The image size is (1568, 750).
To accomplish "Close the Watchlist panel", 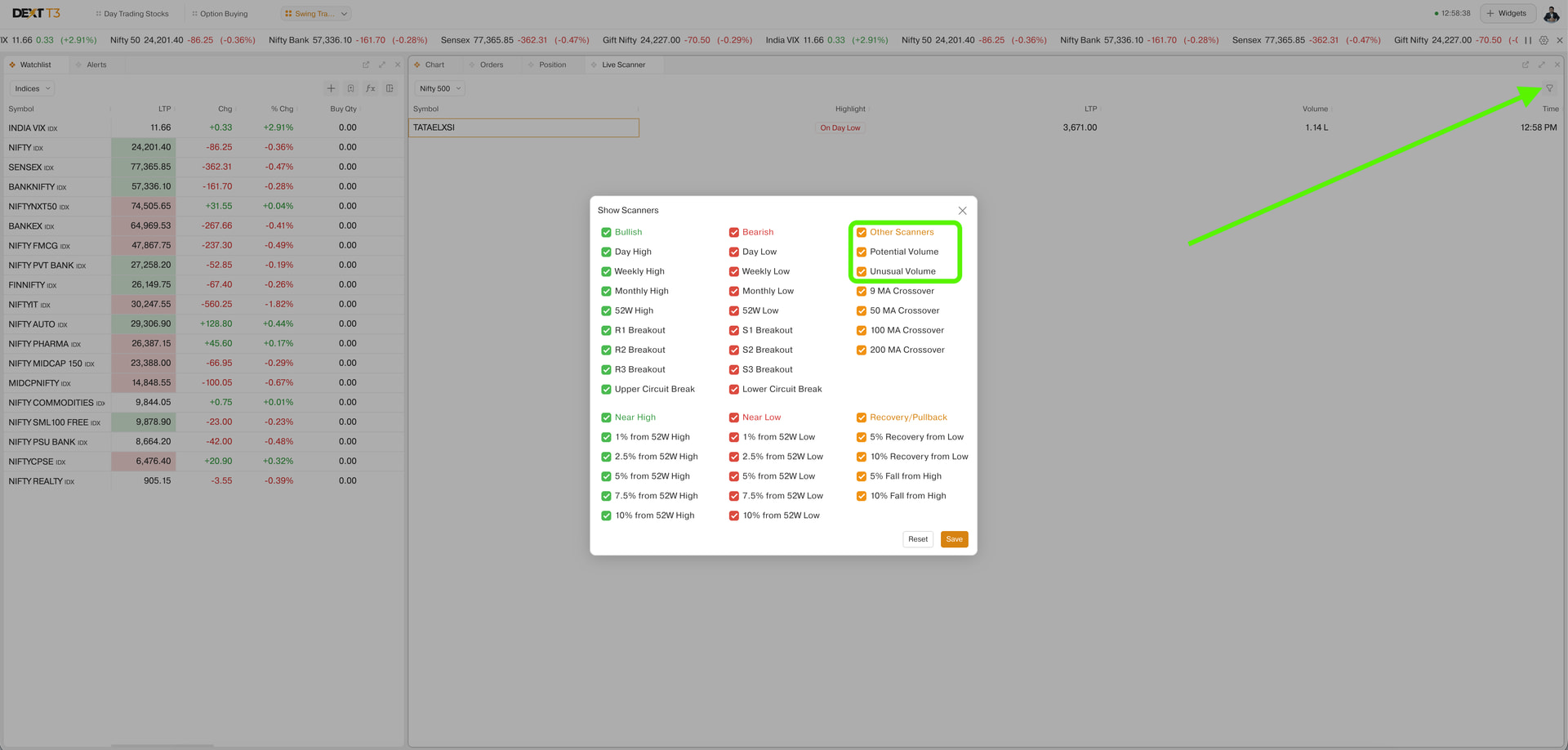I will pyautogui.click(x=398, y=65).
